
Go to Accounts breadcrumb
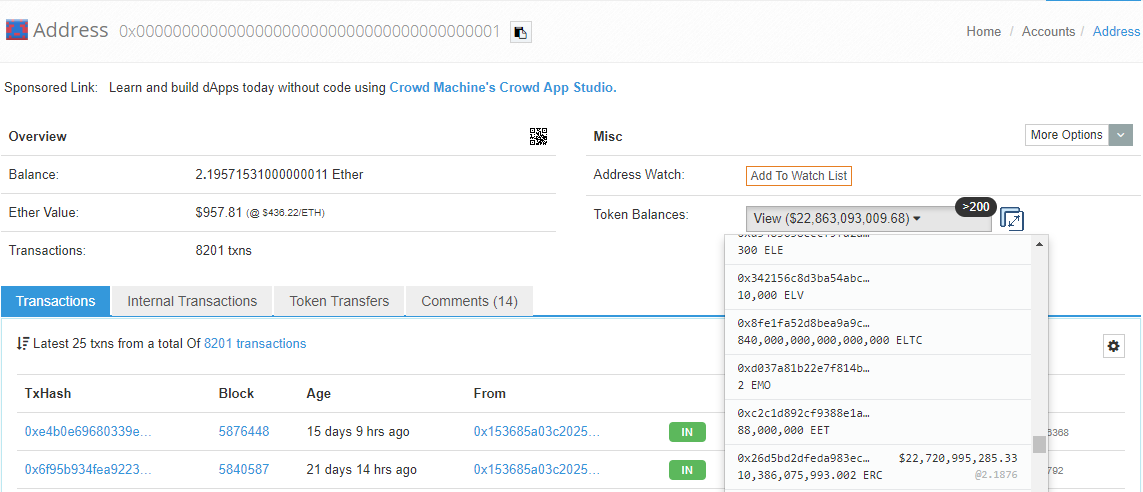coord(1048,31)
